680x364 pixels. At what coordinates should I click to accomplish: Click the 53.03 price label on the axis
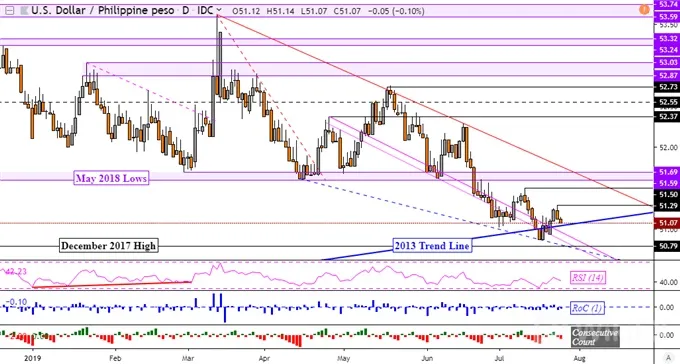coord(668,62)
